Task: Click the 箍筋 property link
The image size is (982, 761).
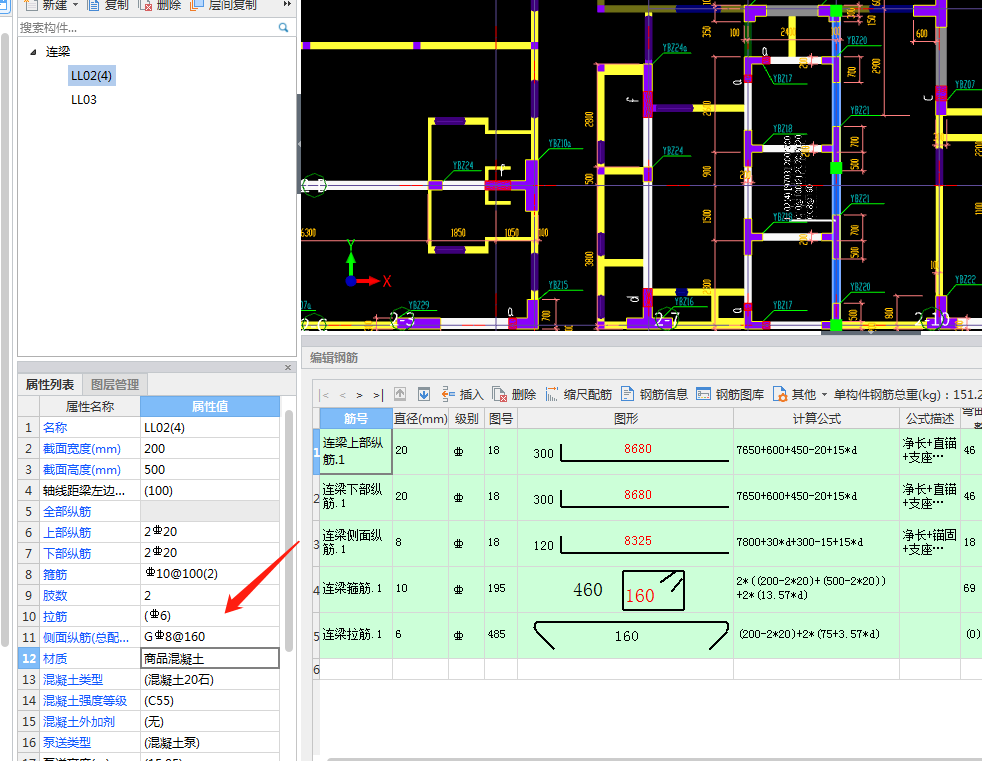Action: (x=55, y=574)
